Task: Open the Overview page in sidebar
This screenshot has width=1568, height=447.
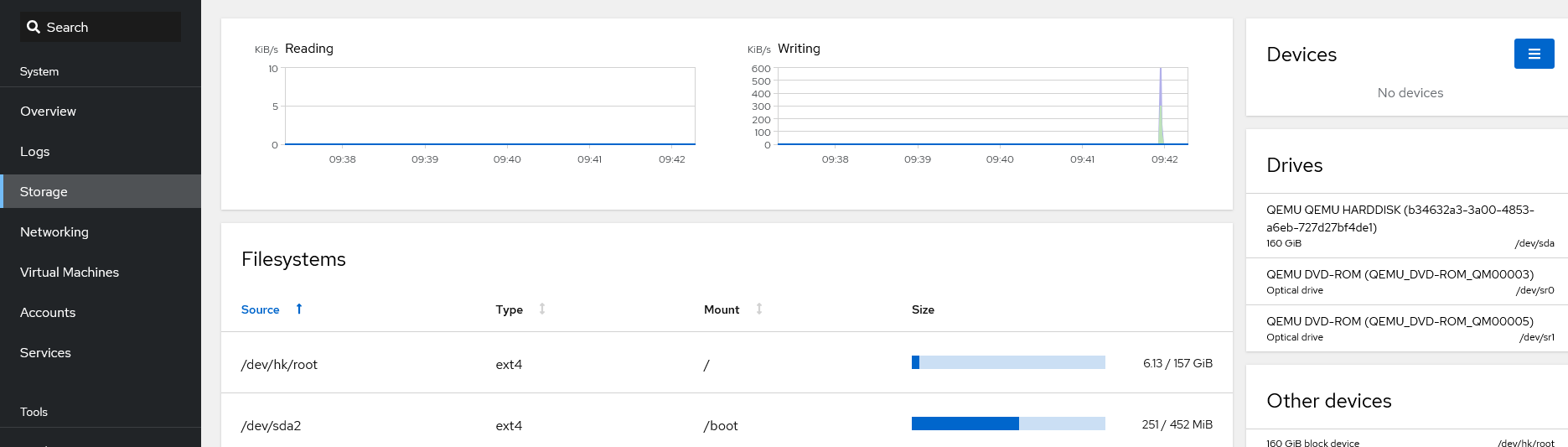Action: [48, 112]
